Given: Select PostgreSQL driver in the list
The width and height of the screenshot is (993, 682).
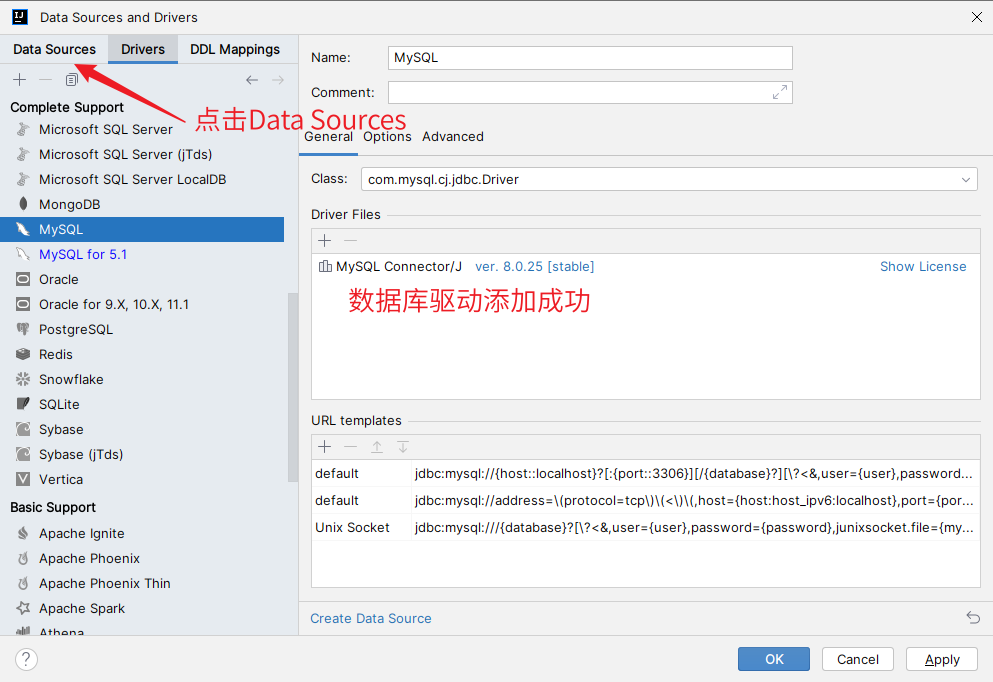Looking at the screenshot, I should (76, 329).
